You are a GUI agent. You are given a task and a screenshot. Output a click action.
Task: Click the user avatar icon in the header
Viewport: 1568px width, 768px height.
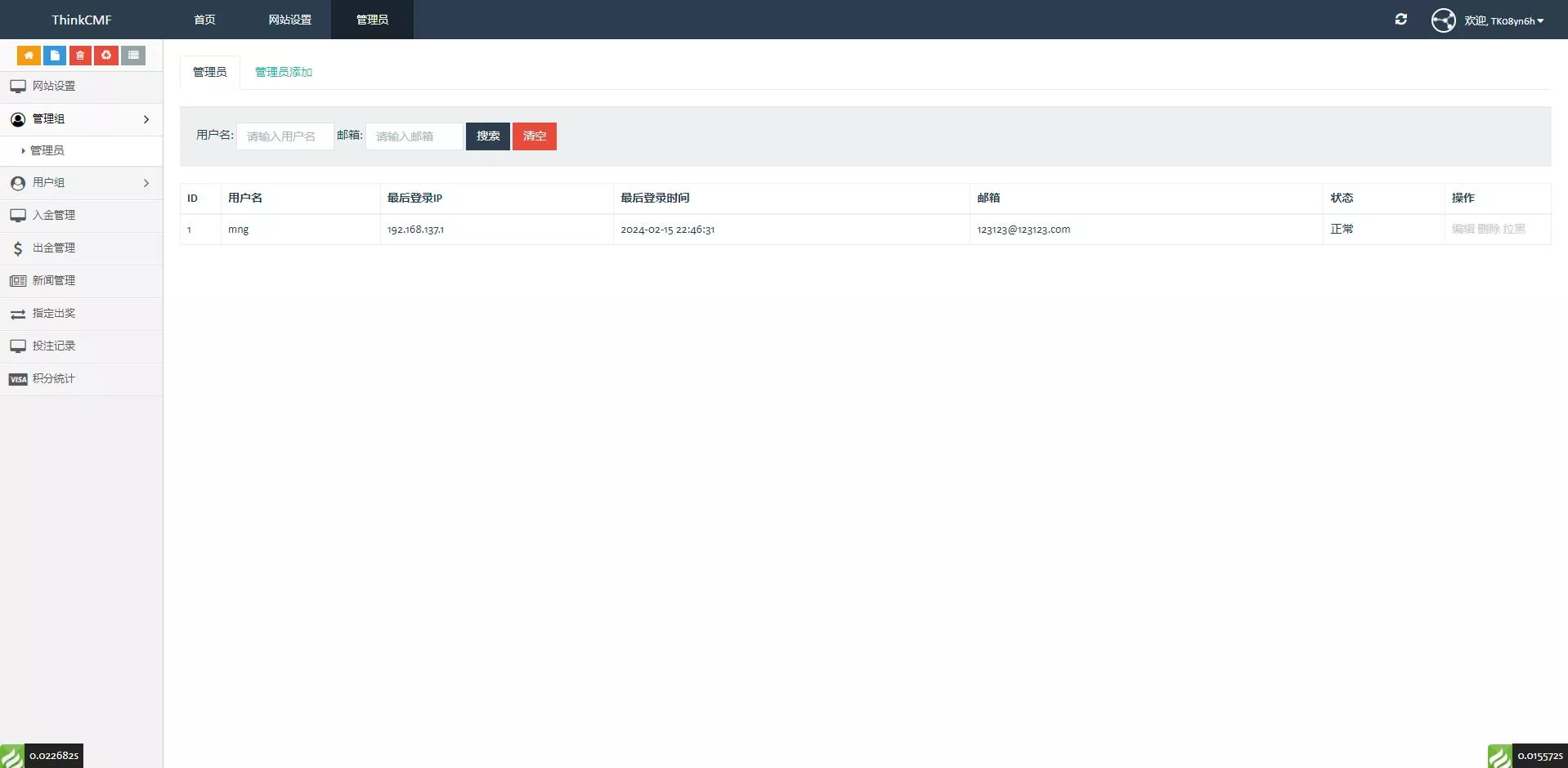point(1443,20)
